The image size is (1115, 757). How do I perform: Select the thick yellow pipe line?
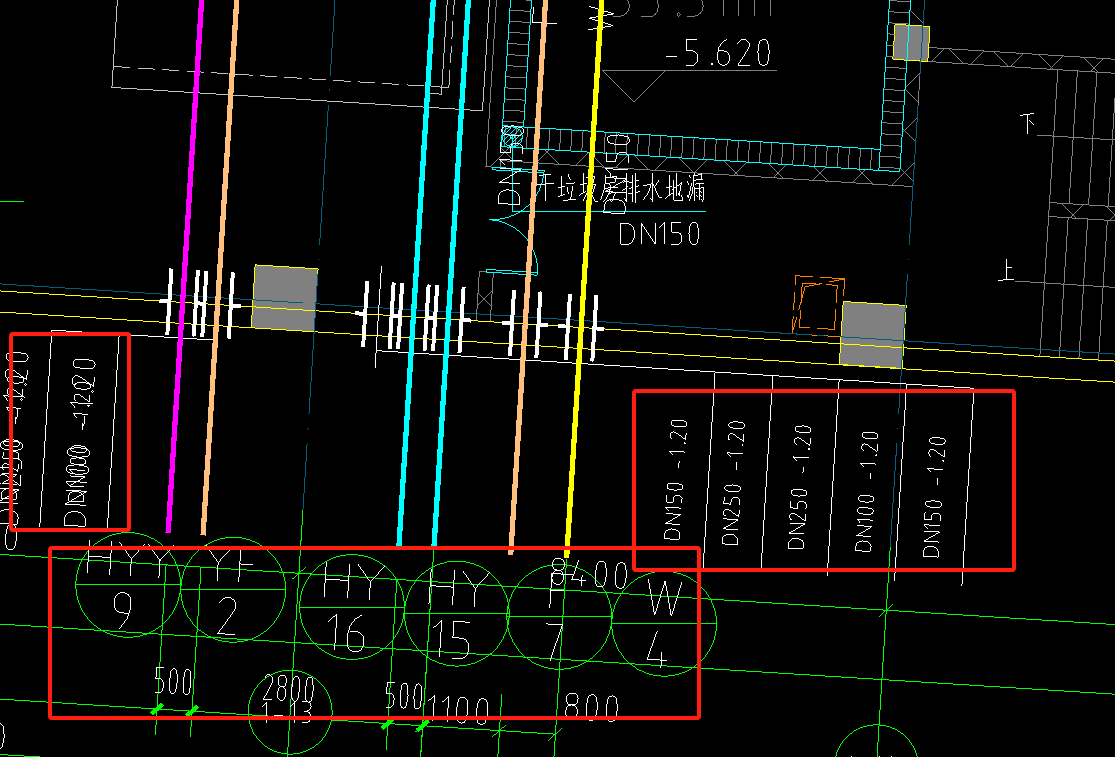[585, 279]
